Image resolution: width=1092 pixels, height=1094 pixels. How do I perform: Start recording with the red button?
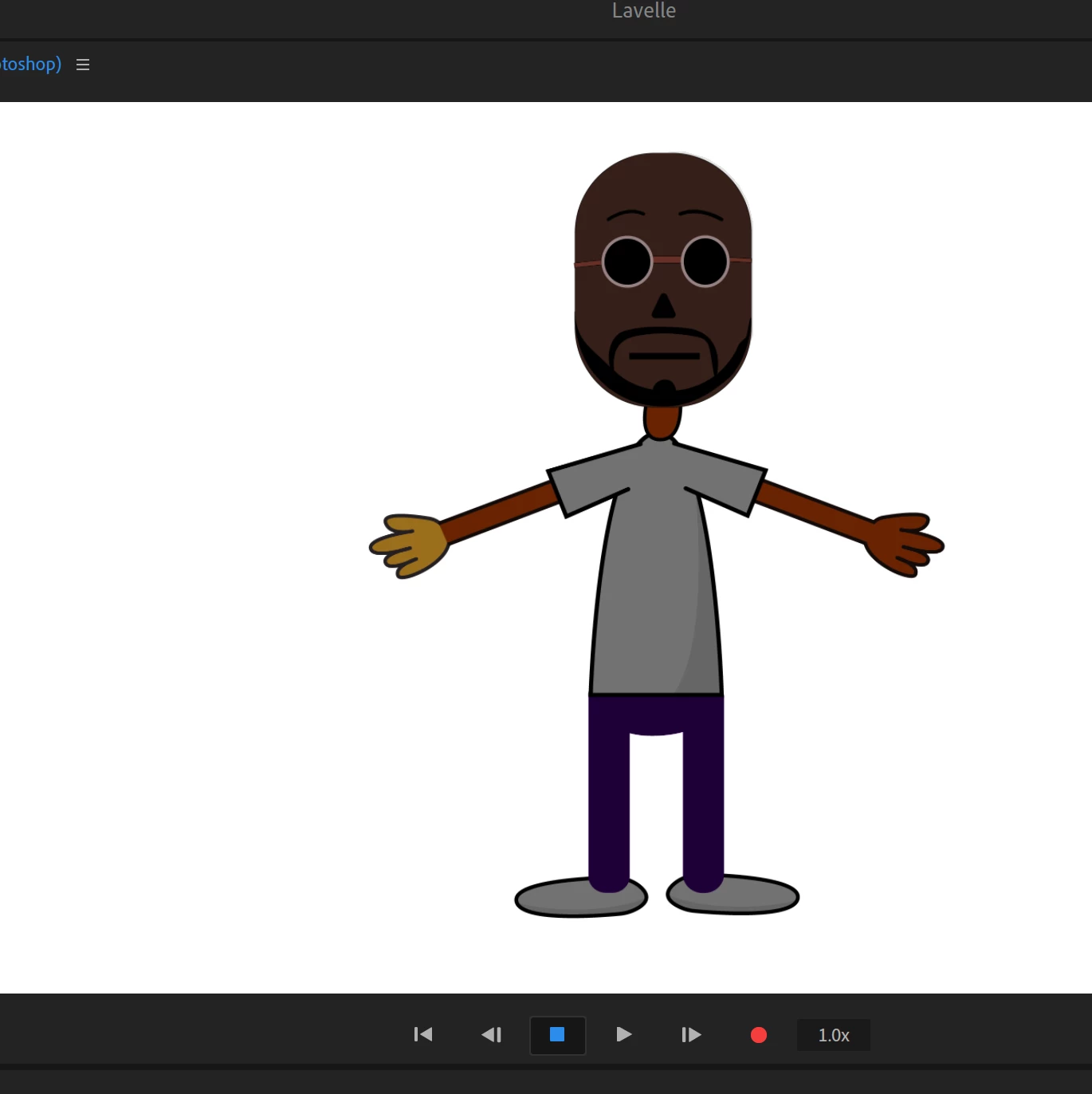759,1034
